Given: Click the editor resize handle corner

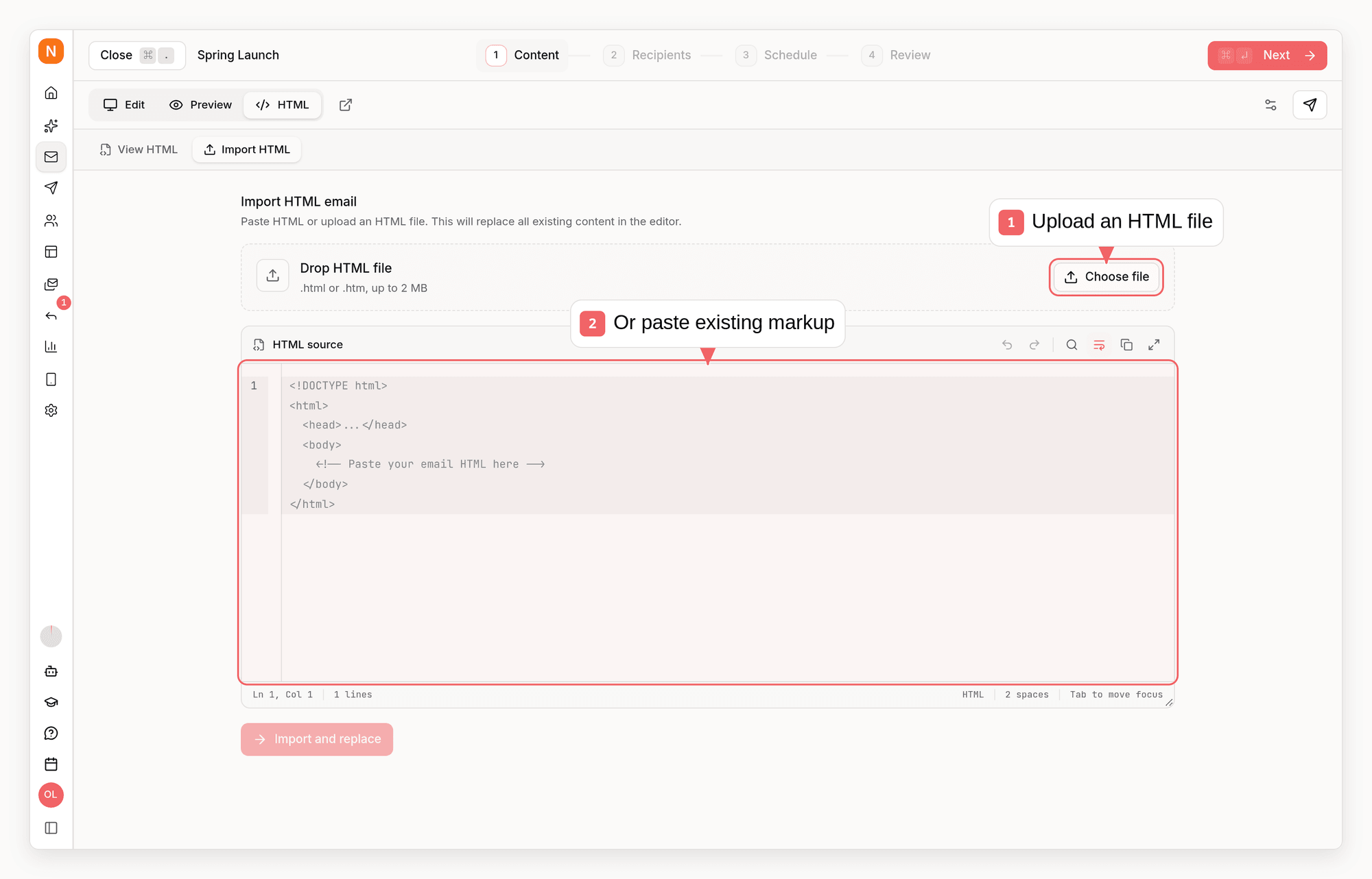Looking at the screenshot, I should [x=1169, y=702].
